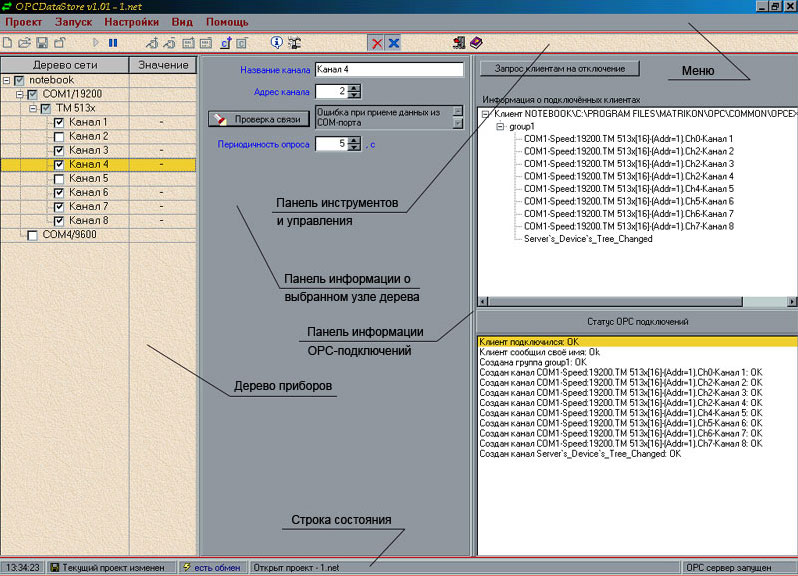
Task: Save project using the floppy disk icon
Action: coord(42,43)
